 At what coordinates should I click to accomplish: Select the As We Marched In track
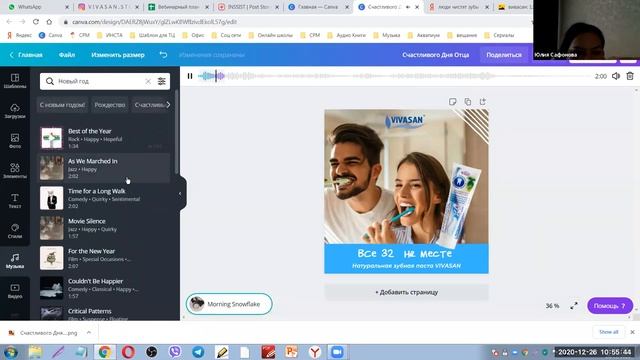point(104,168)
